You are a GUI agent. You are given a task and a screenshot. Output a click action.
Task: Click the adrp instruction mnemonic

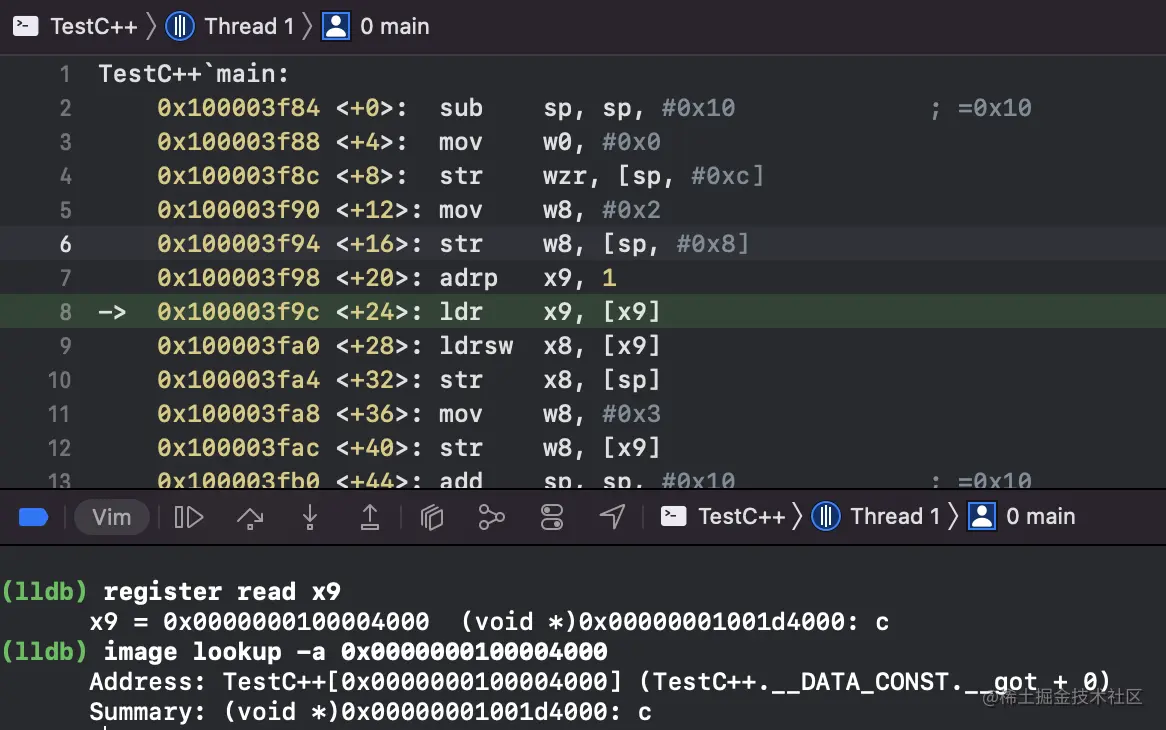click(x=468, y=279)
